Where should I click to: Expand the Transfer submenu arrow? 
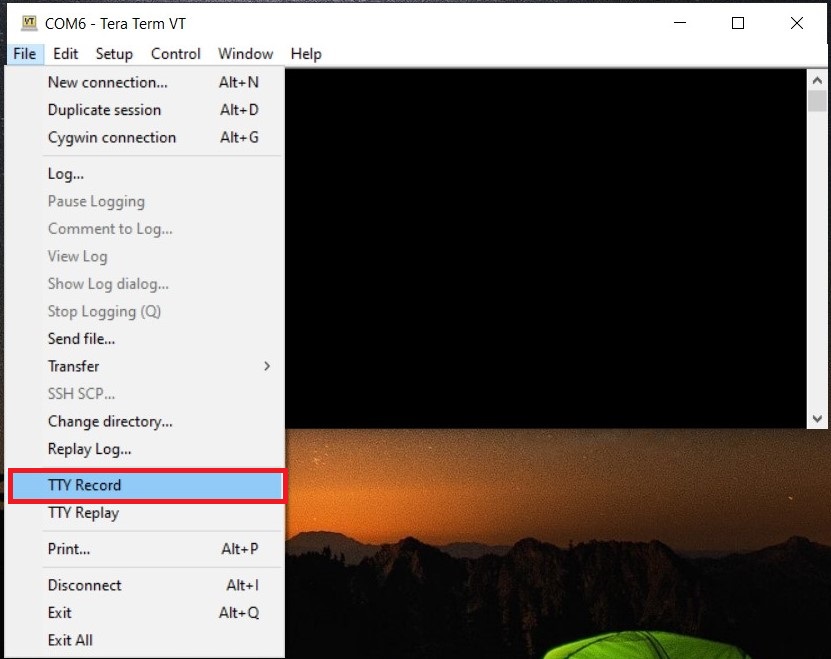coord(267,366)
